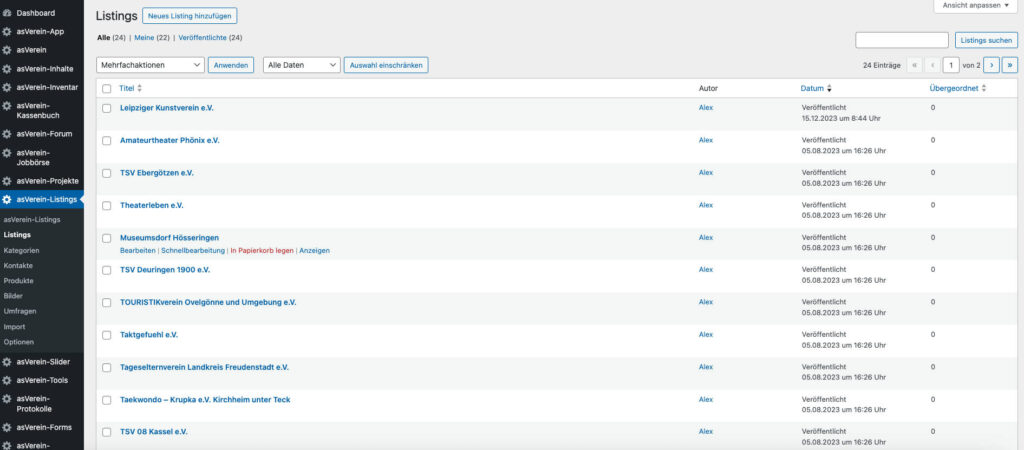Open Bilder submenu item
This screenshot has height=450, width=1024.
coord(13,296)
